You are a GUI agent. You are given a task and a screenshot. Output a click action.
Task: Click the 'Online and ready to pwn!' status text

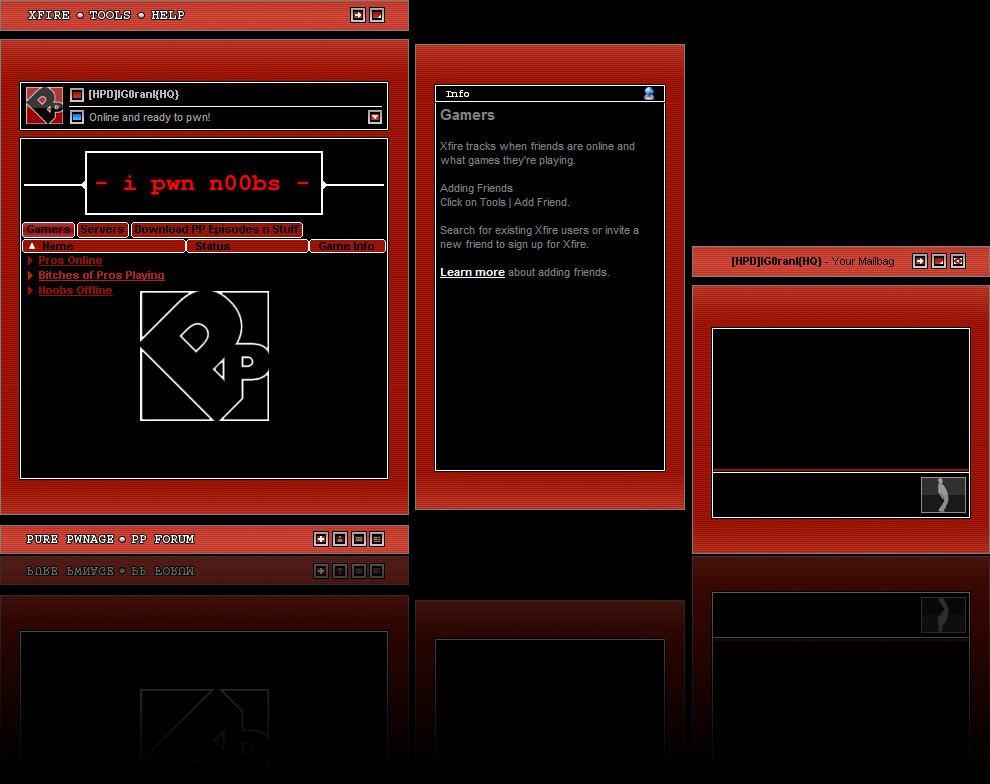click(x=150, y=117)
